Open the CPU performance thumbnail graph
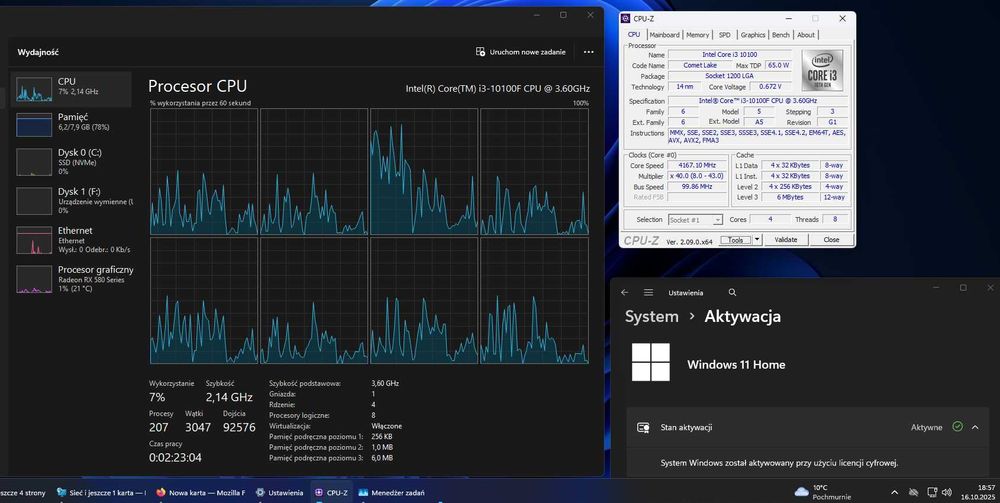 pyautogui.click(x=34, y=90)
